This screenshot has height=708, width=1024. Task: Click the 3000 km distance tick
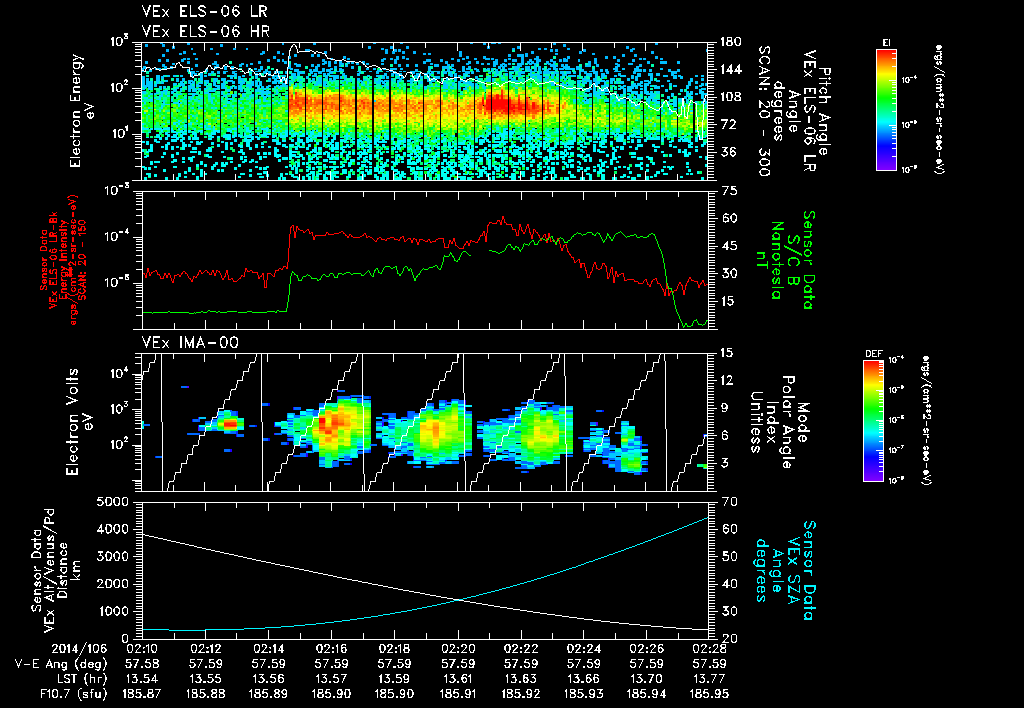pos(112,556)
